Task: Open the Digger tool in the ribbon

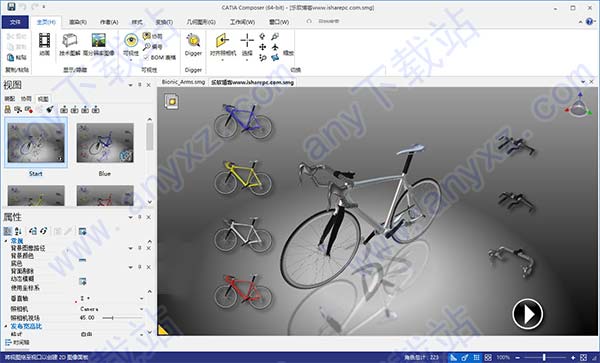Action: tap(193, 45)
